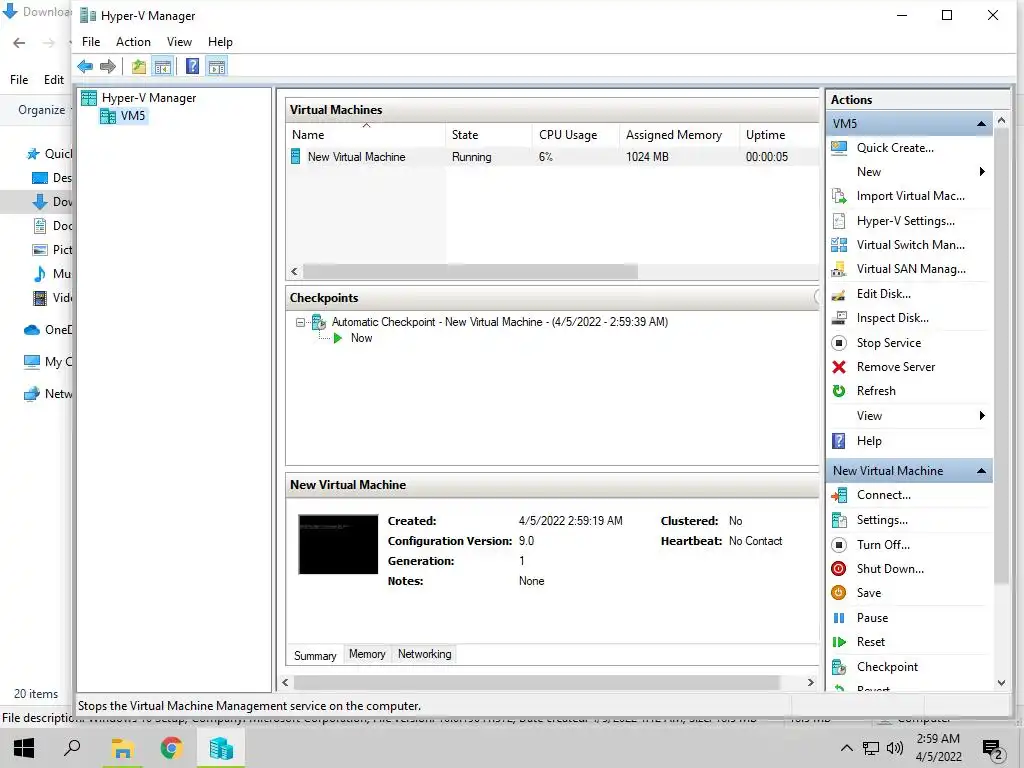This screenshot has width=1024, height=768.
Task: Open the Action menu
Action: pyautogui.click(x=133, y=42)
